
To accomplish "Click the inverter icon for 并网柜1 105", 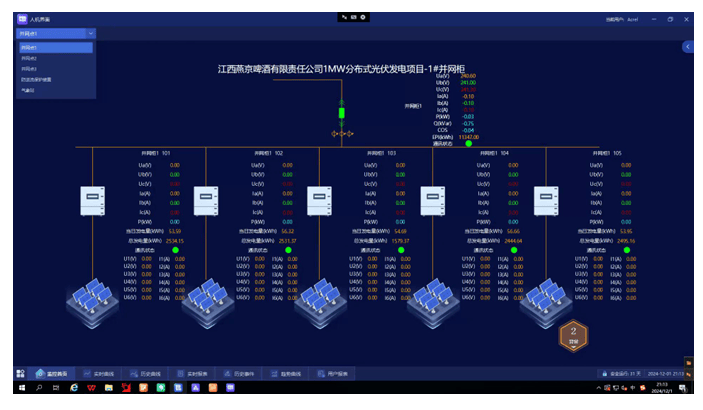I will point(546,201).
